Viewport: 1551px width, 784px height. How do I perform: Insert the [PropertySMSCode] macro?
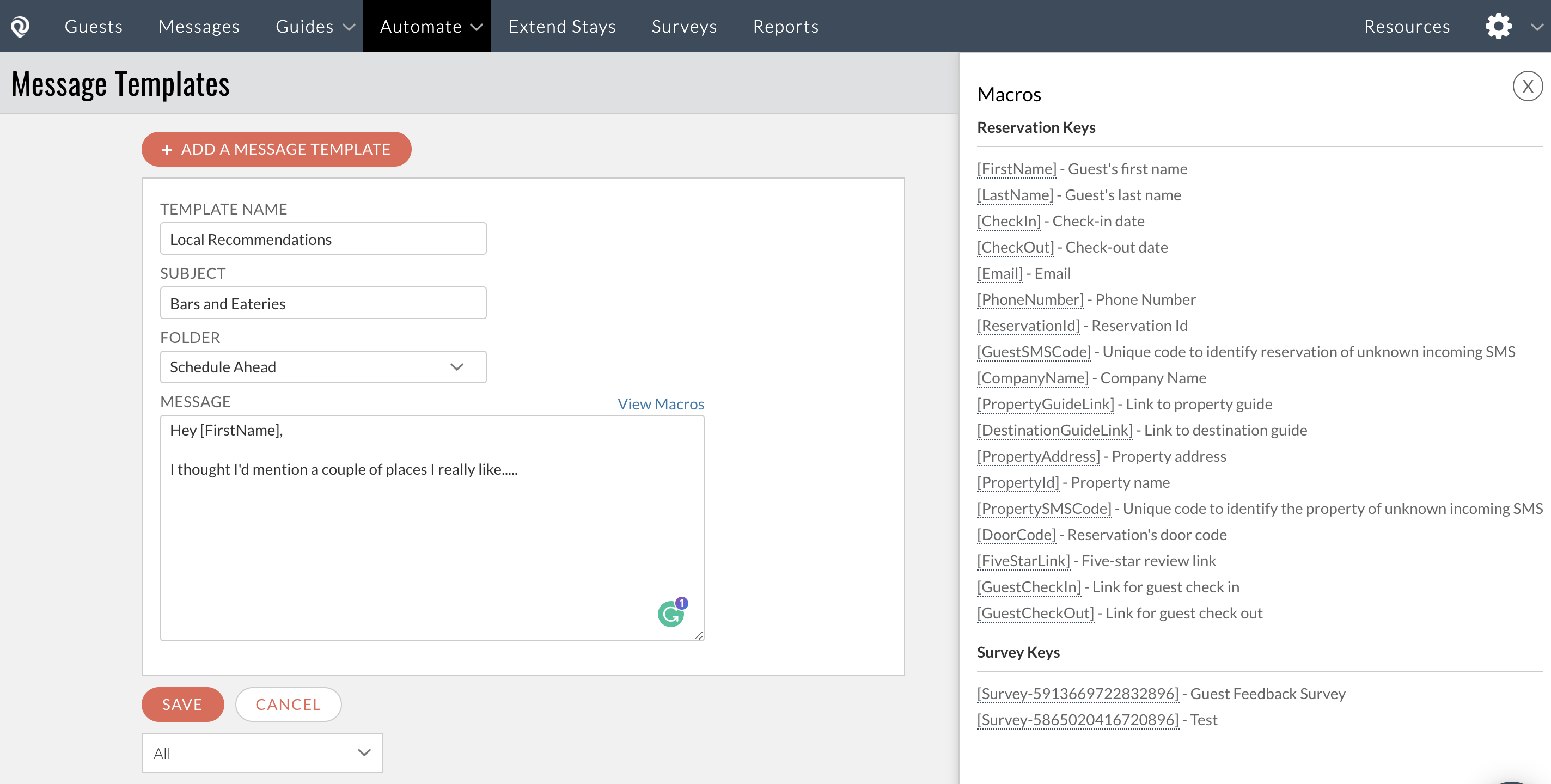[x=1044, y=509]
